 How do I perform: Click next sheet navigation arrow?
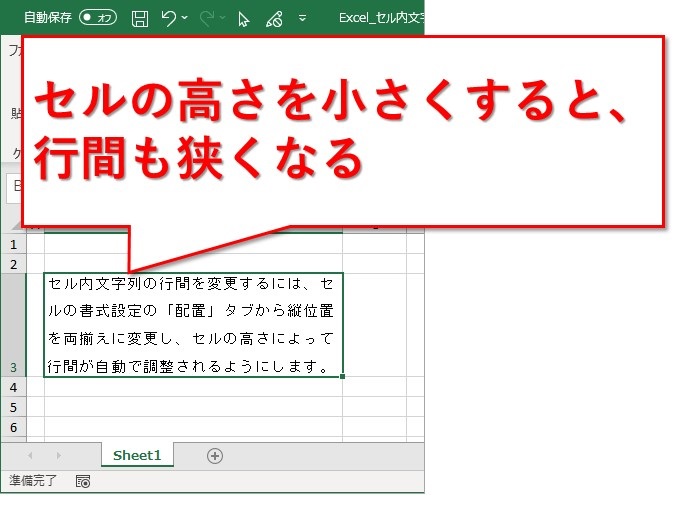pyautogui.click(x=59, y=455)
